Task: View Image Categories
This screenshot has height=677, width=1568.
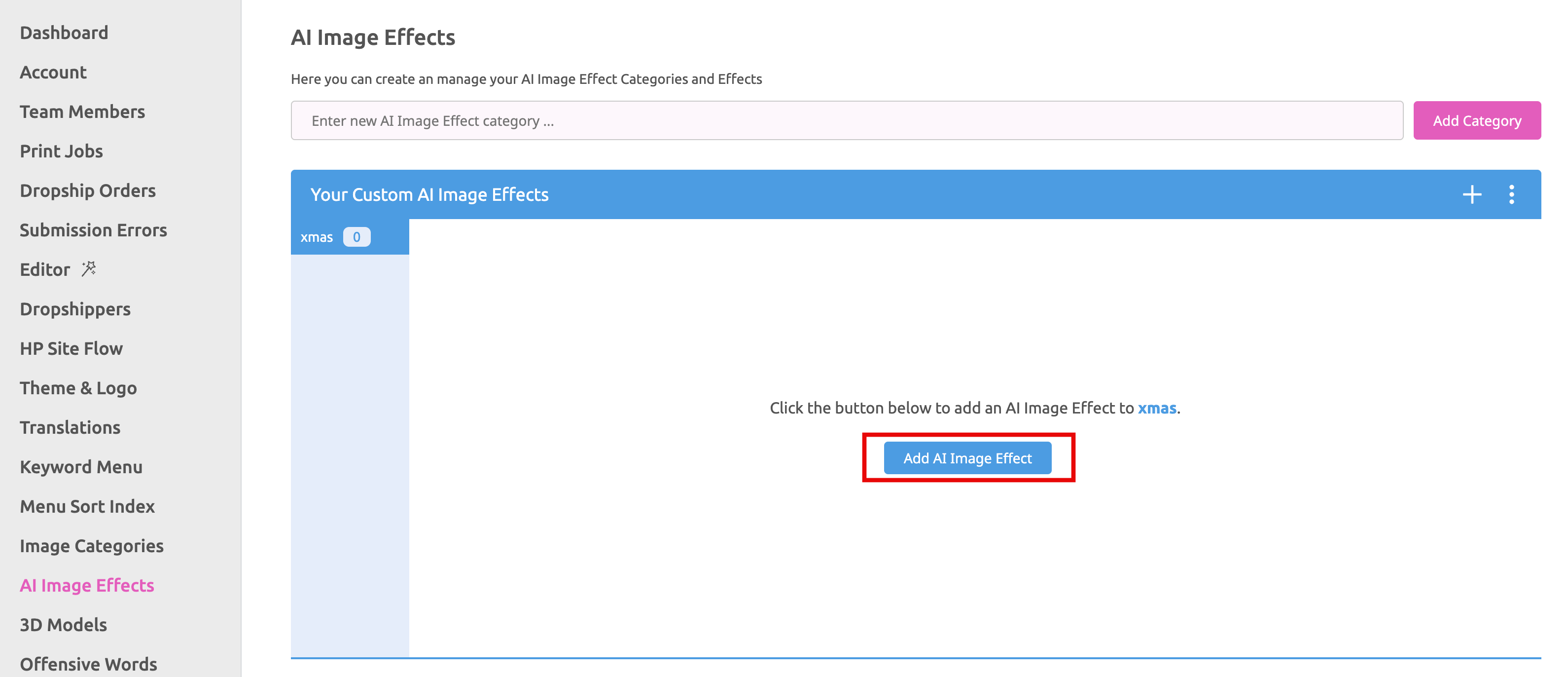Action: [92, 545]
